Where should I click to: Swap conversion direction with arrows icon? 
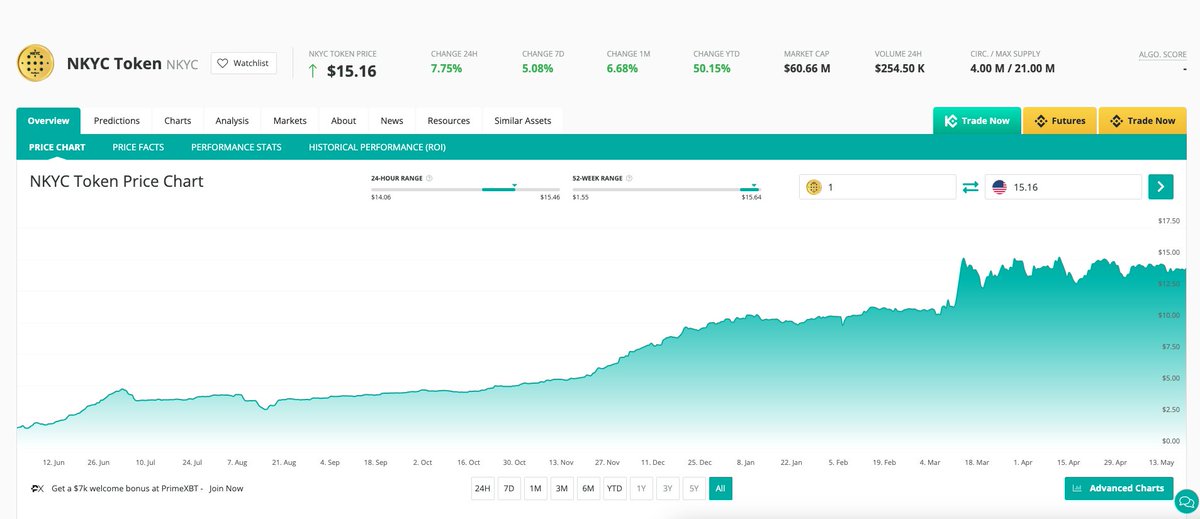coord(970,187)
